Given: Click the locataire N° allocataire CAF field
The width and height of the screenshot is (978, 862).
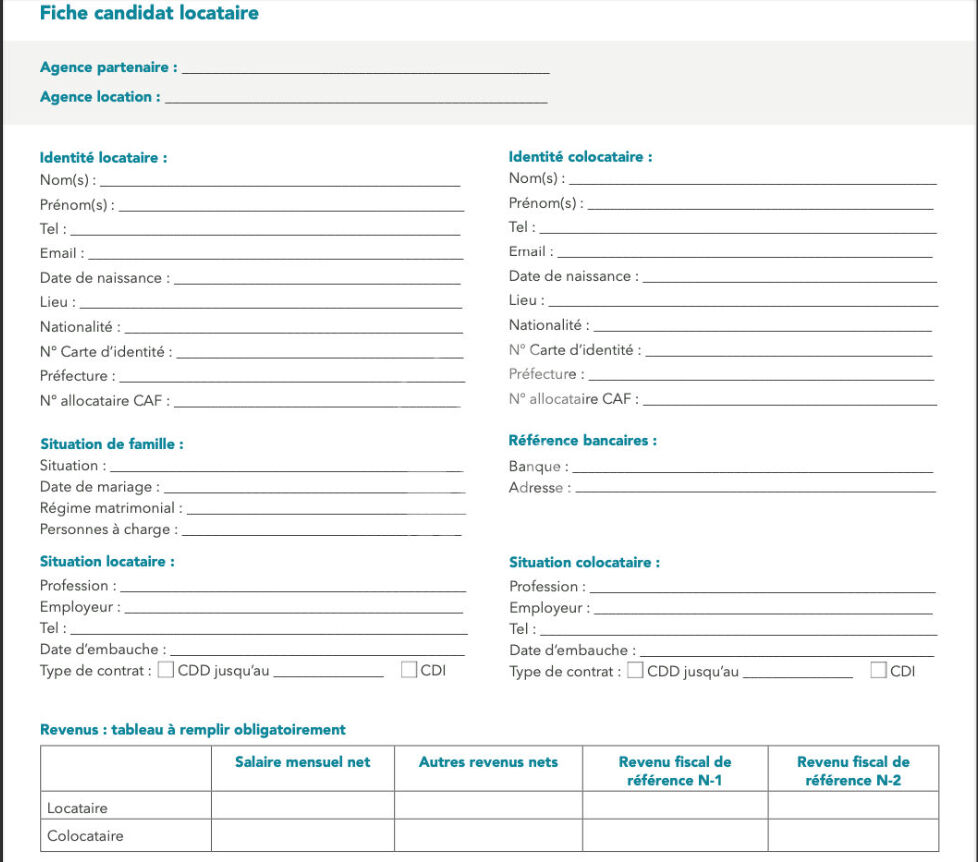Looking at the screenshot, I should tap(317, 401).
